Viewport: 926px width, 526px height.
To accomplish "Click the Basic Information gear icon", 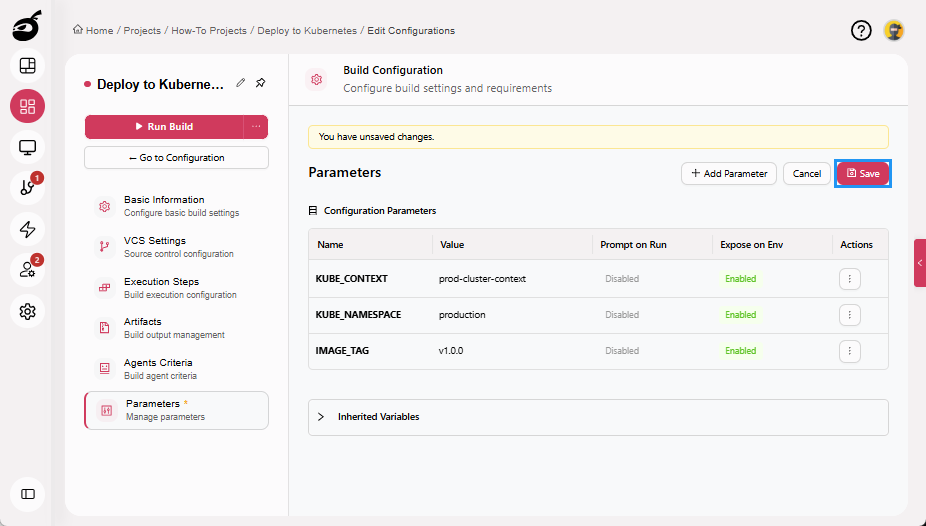I will (x=105, y=206).
